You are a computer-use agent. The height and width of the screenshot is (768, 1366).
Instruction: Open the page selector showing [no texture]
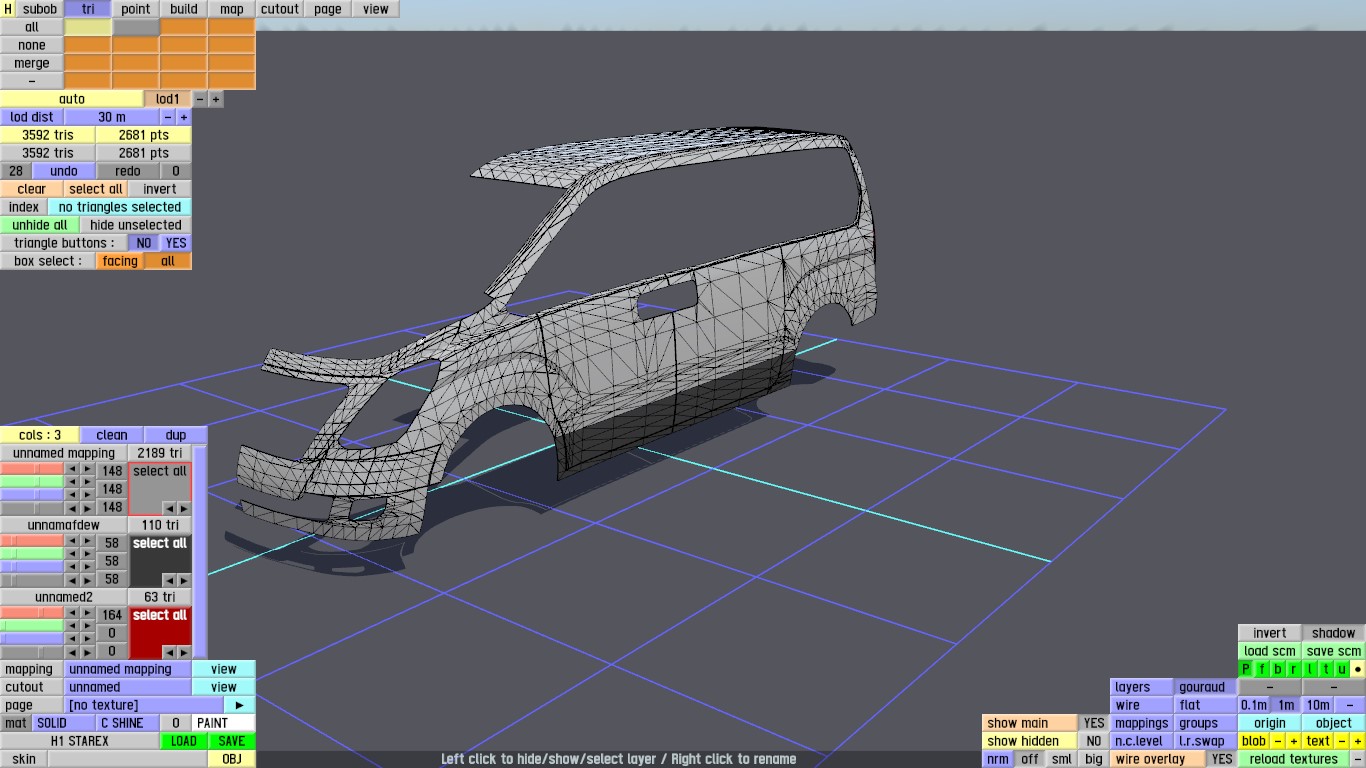click(144, 705)
